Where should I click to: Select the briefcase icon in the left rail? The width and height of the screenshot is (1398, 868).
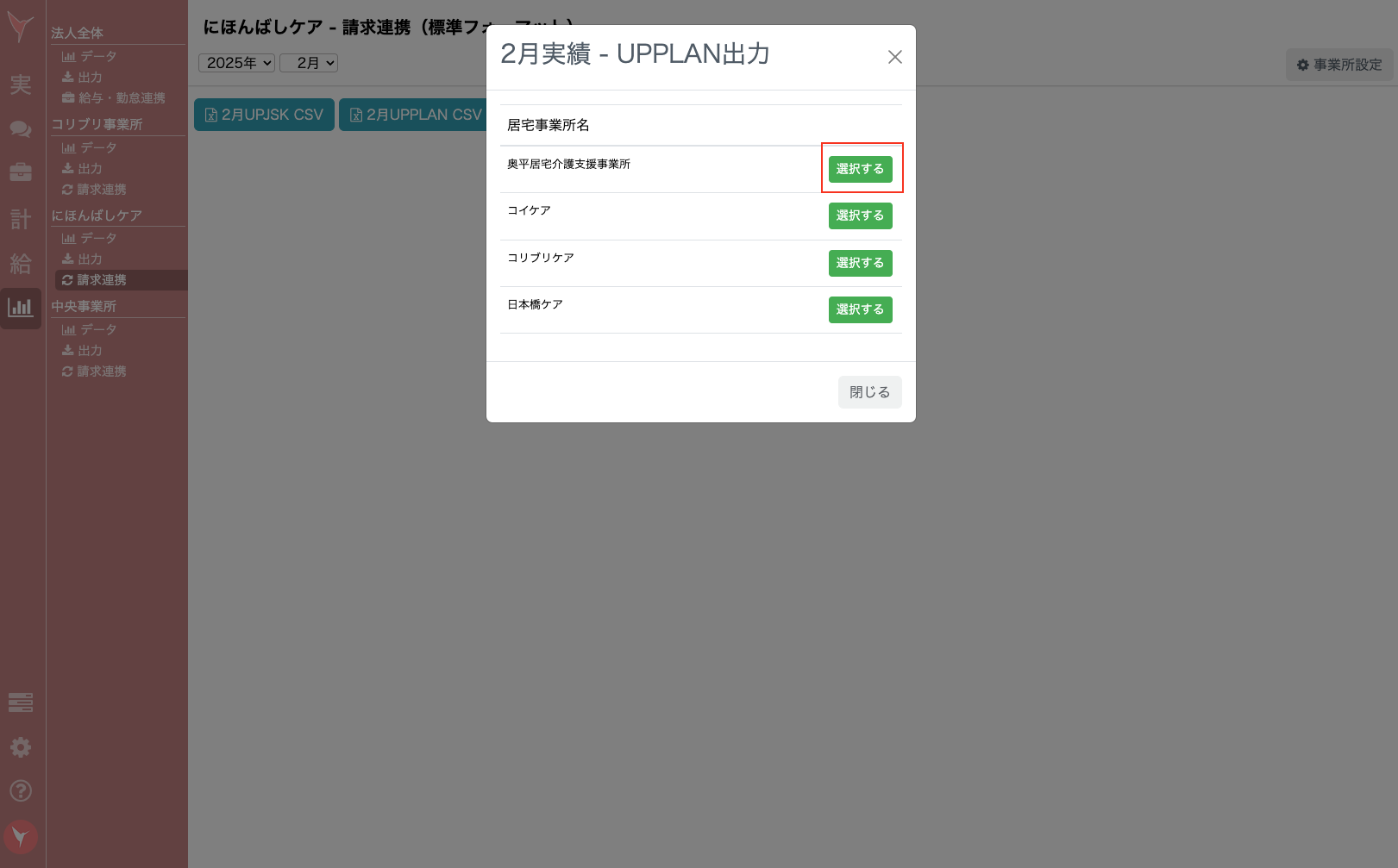21,172
